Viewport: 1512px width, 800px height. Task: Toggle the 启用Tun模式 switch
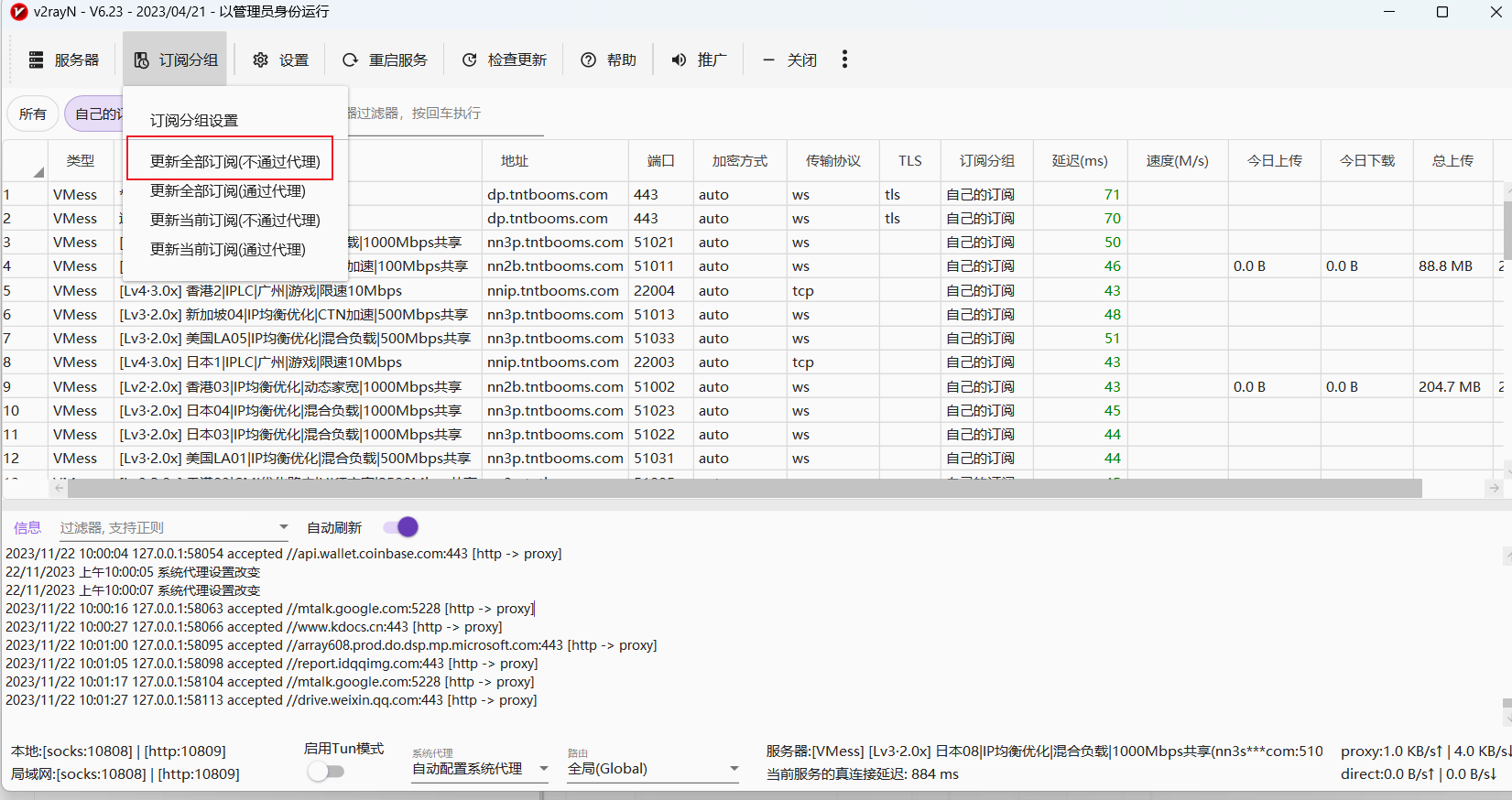[x=326, y=772]
